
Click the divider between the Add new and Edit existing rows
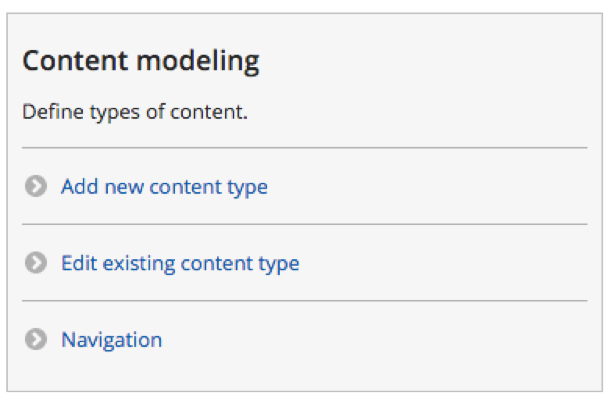tap(305, 225)
